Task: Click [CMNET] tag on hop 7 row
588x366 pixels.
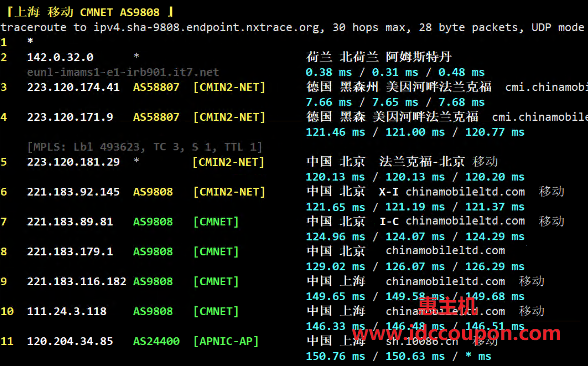Action: coord(216,222)
